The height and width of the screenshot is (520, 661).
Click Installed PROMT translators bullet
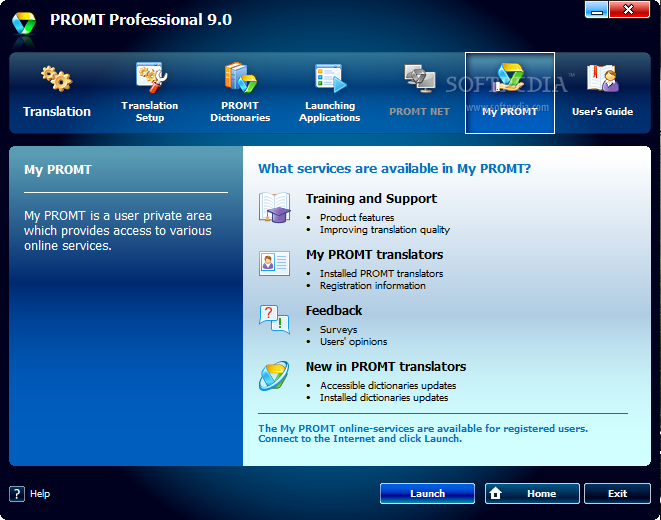(x=382, y=273)
